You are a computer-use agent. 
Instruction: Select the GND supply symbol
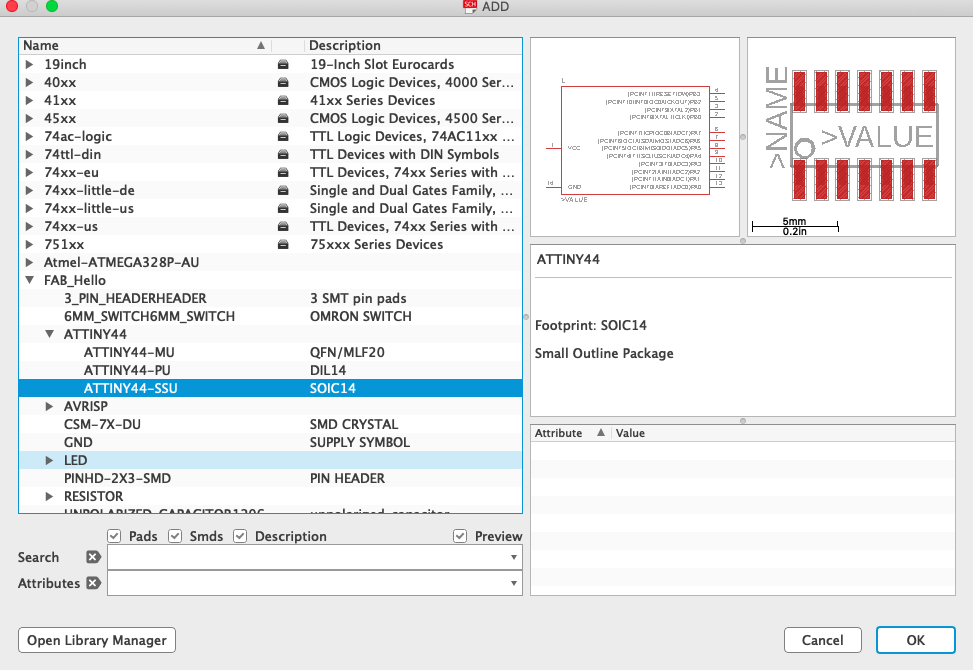pos(271,442)
